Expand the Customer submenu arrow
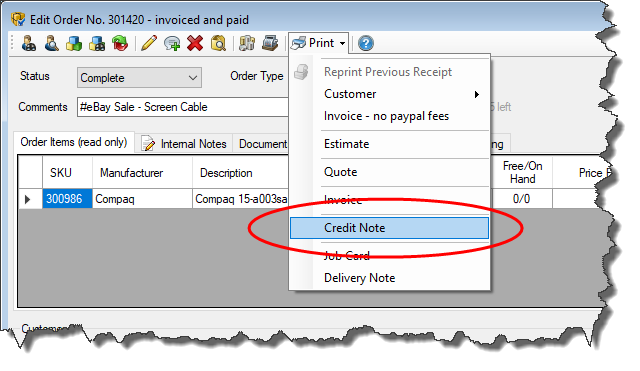Viewport: 640px width, 371px height. pos(476,94)
